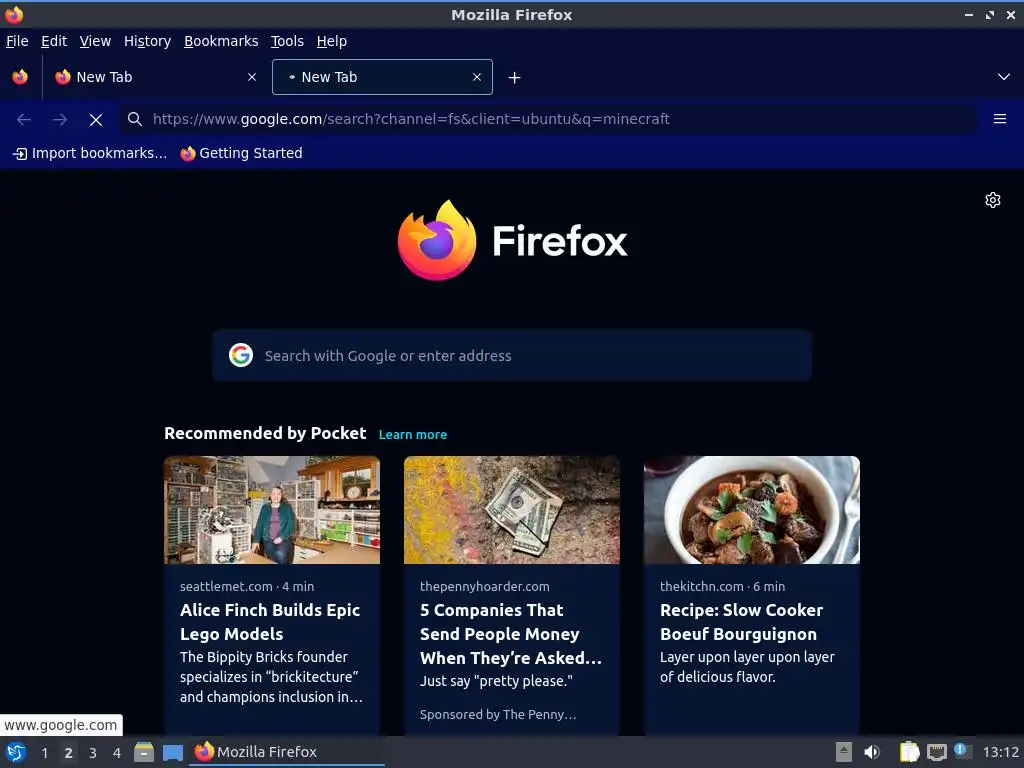
Task: Click Recommended by Pocket heading
Action: (x=265, y=434)
